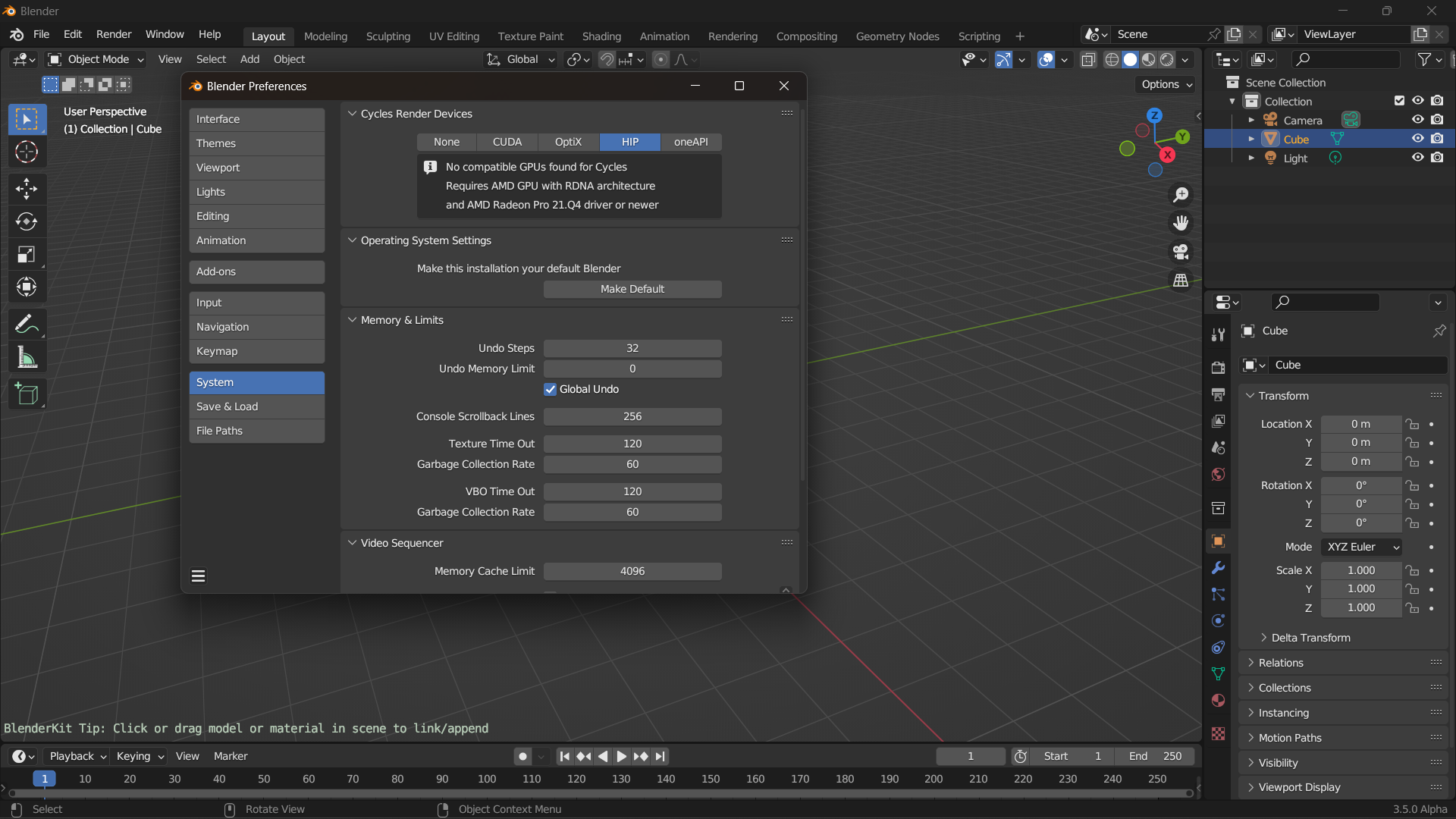Toggle proportional editing in header
Image resolution: width=1456 pixels, height=819 pixels.
(661, 59)
